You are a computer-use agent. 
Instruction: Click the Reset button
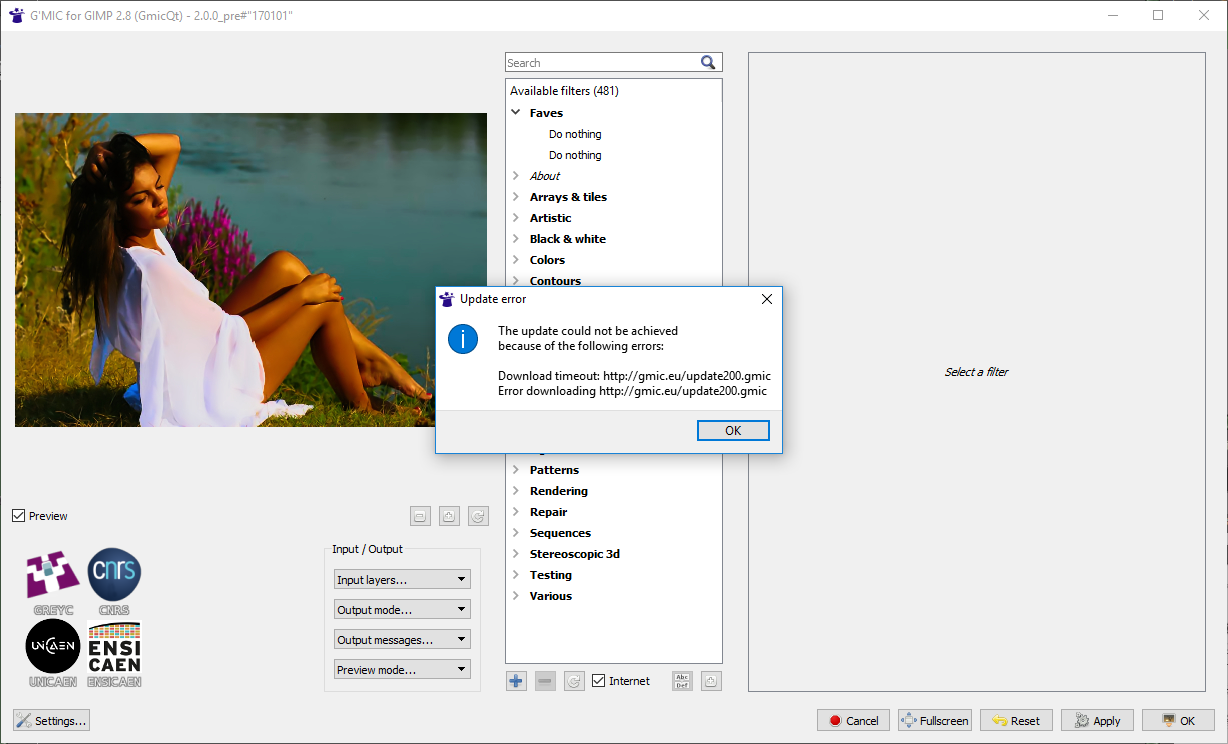pos(1016,720)
